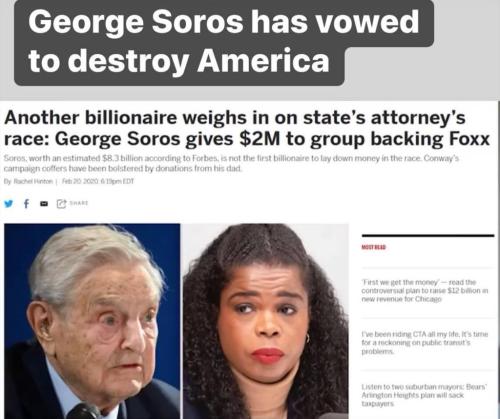Open 'First we get the money' story

[425, 291]
